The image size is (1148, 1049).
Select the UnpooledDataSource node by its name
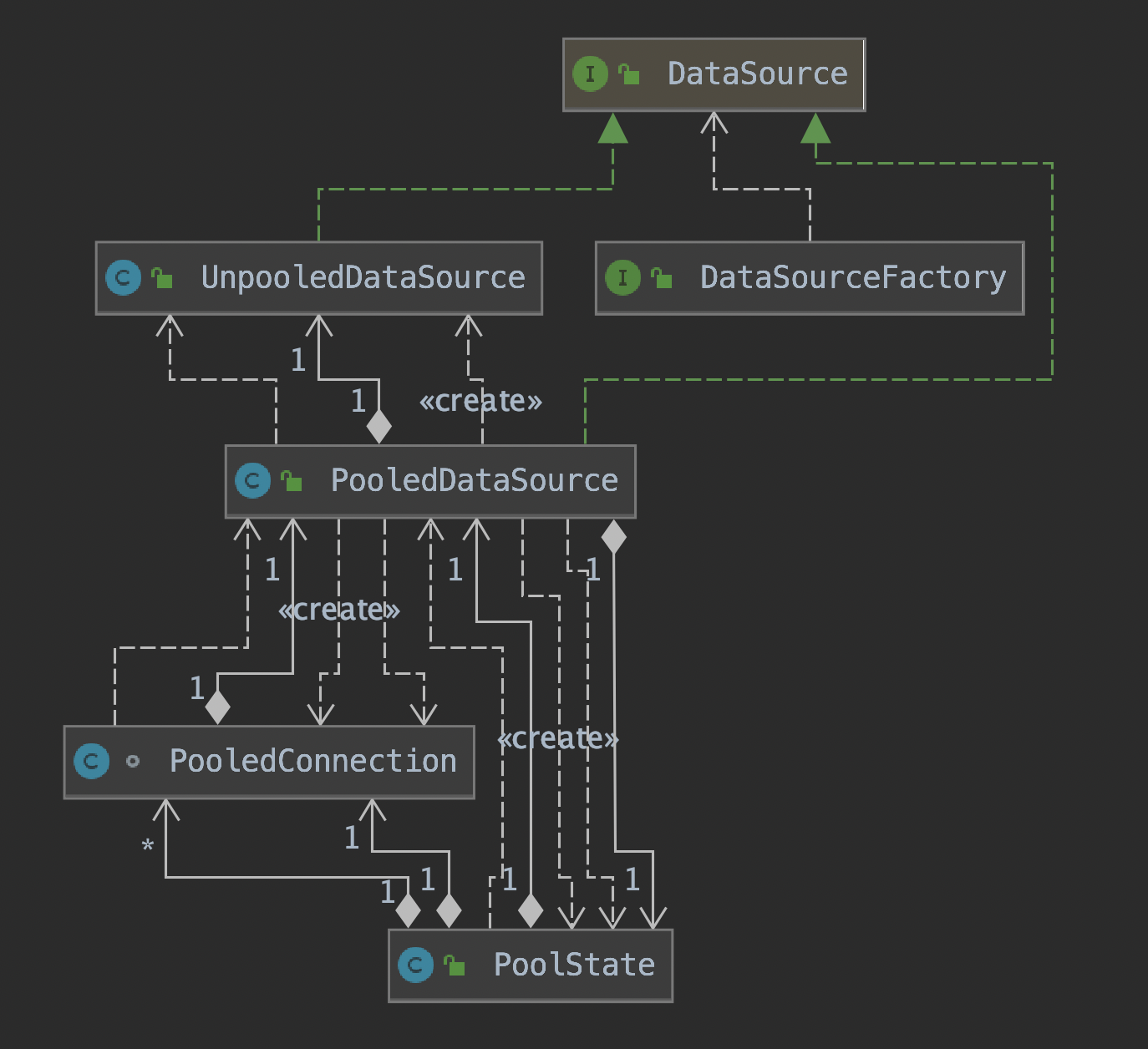click(x=363, y=277)
